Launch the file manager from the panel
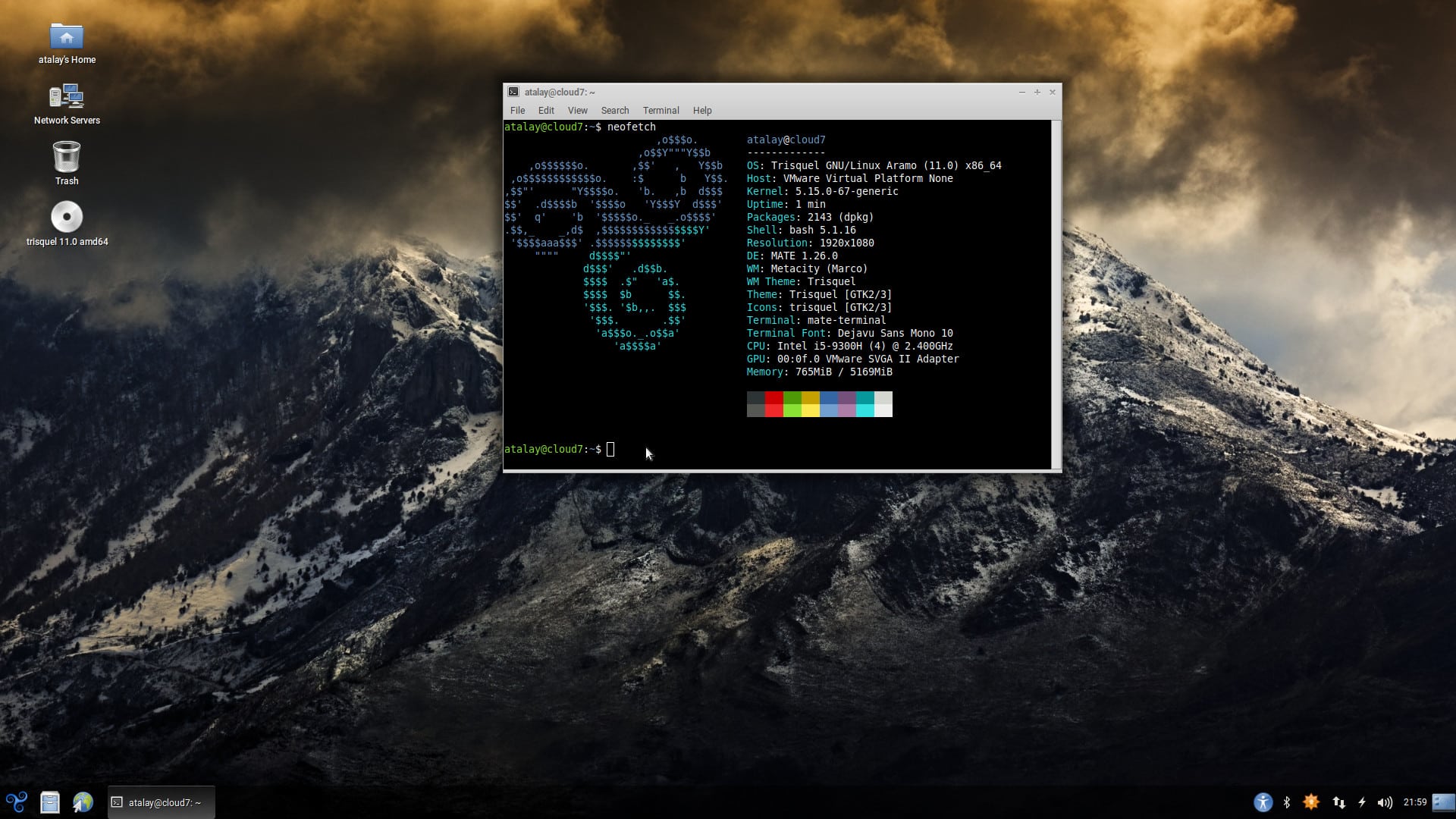 pyautogui.click(x=50, y=802)
